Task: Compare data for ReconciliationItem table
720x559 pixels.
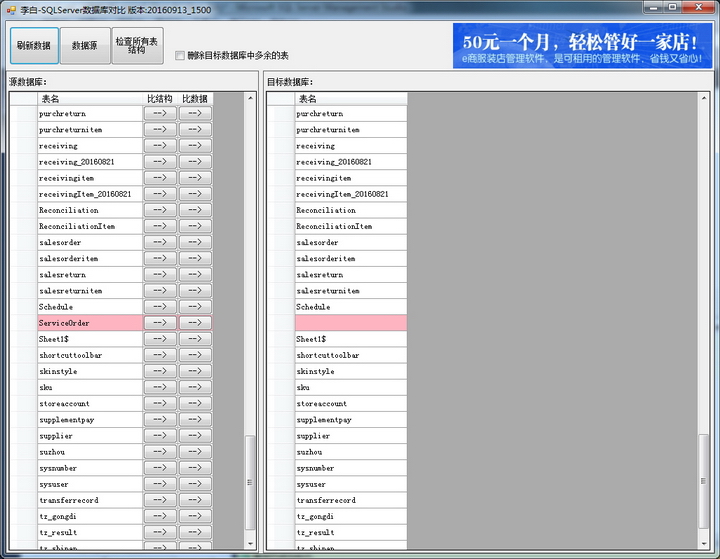Action: [195, 226]
